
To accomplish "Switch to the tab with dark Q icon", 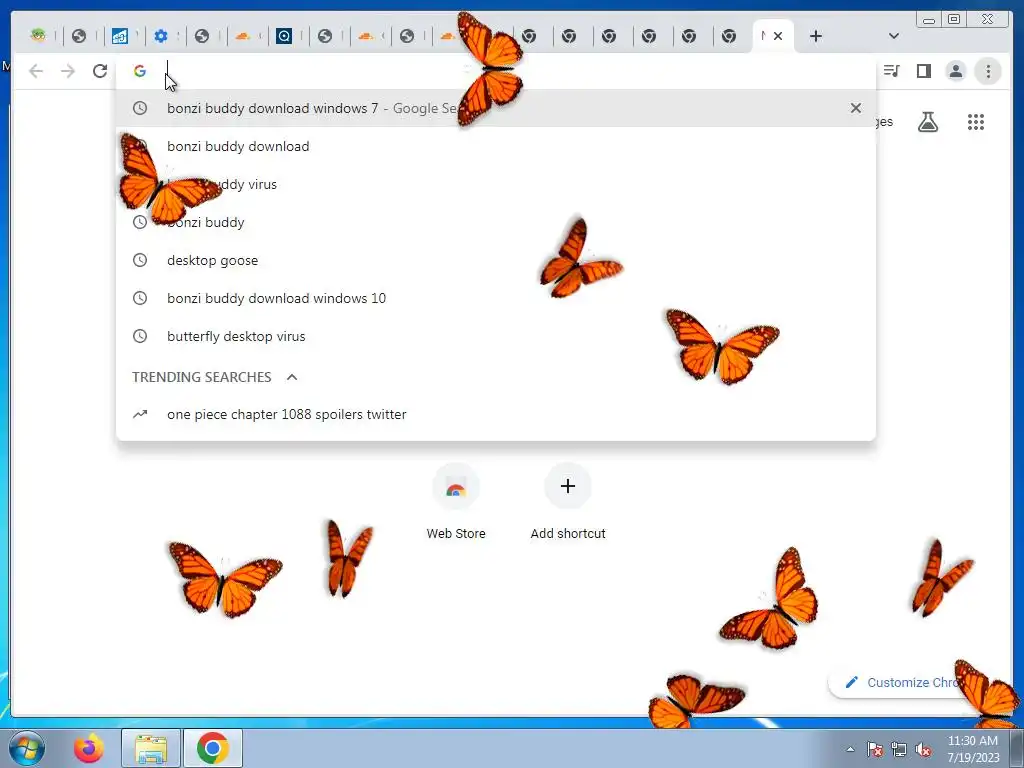I will coord(283,36).
